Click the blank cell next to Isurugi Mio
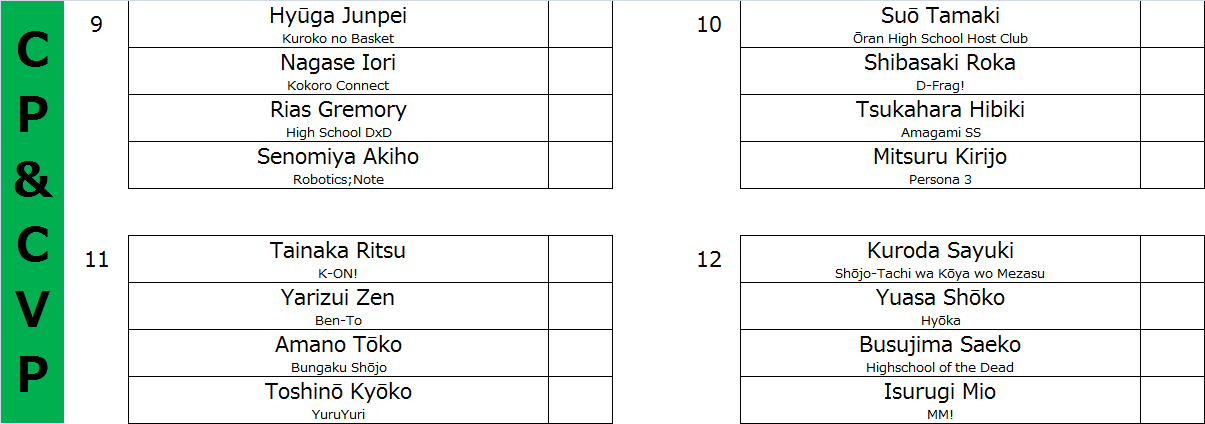Viewport: 1205px width, 424px height. coord(1172,400)
